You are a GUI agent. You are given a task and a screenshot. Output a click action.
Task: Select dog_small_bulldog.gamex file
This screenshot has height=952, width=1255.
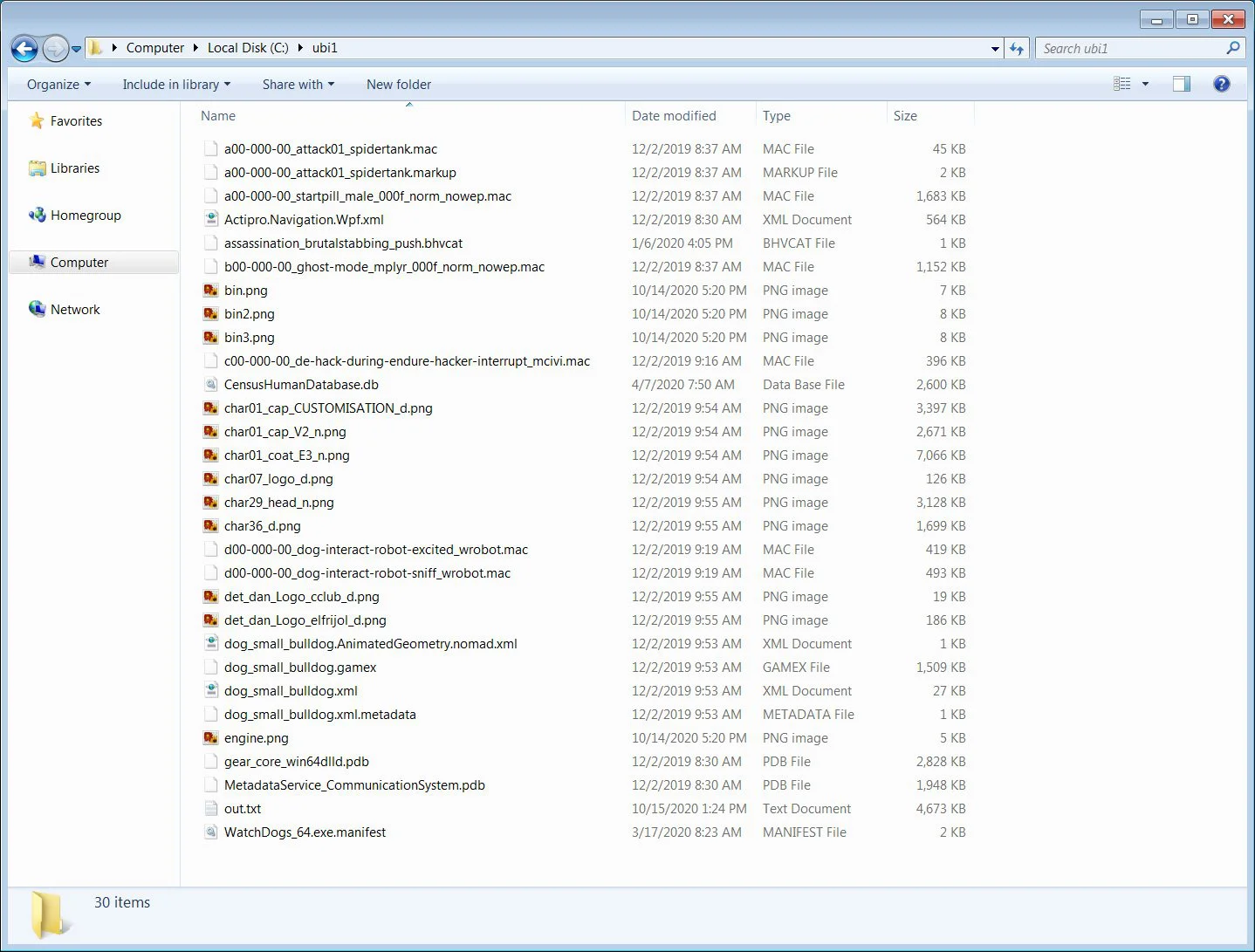point(300,668)
